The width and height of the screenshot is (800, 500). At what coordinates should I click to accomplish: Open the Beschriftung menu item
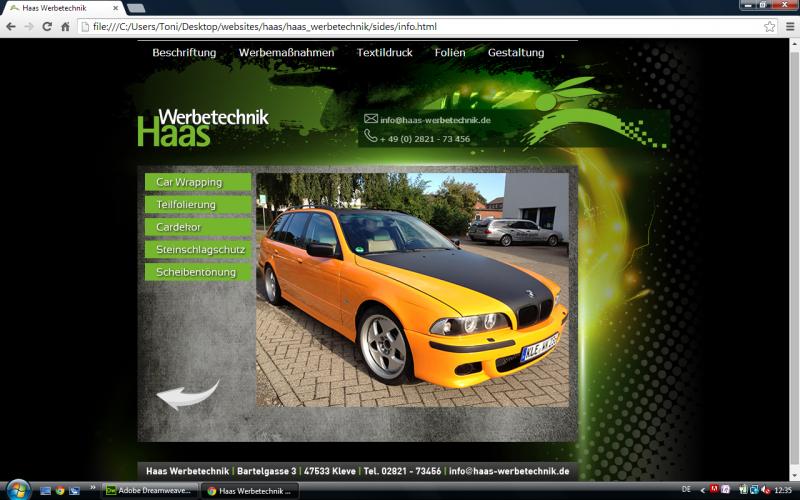coord(184,53)
